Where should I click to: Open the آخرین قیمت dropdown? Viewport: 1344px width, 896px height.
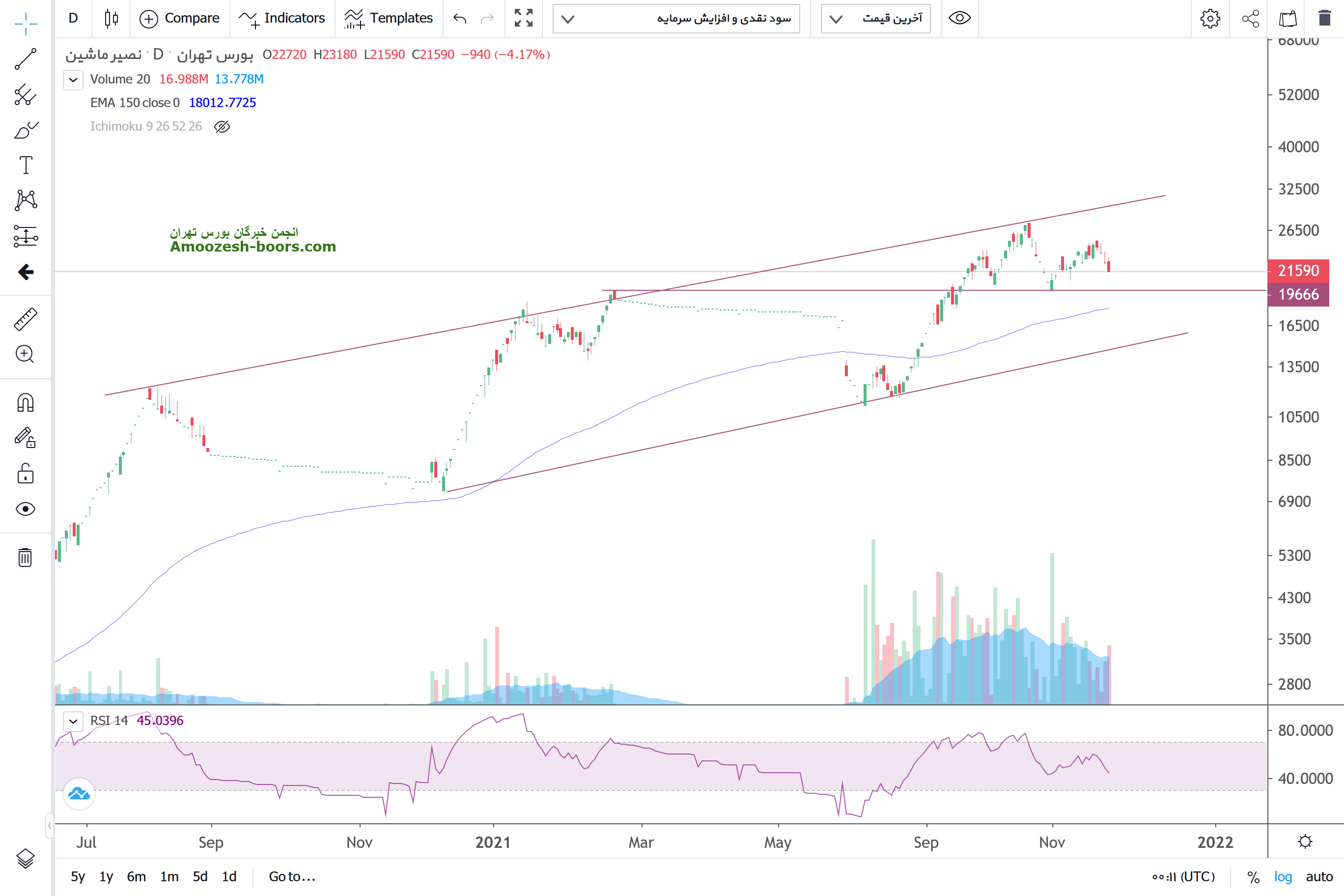pyautogui.click(x=875, y=19)
